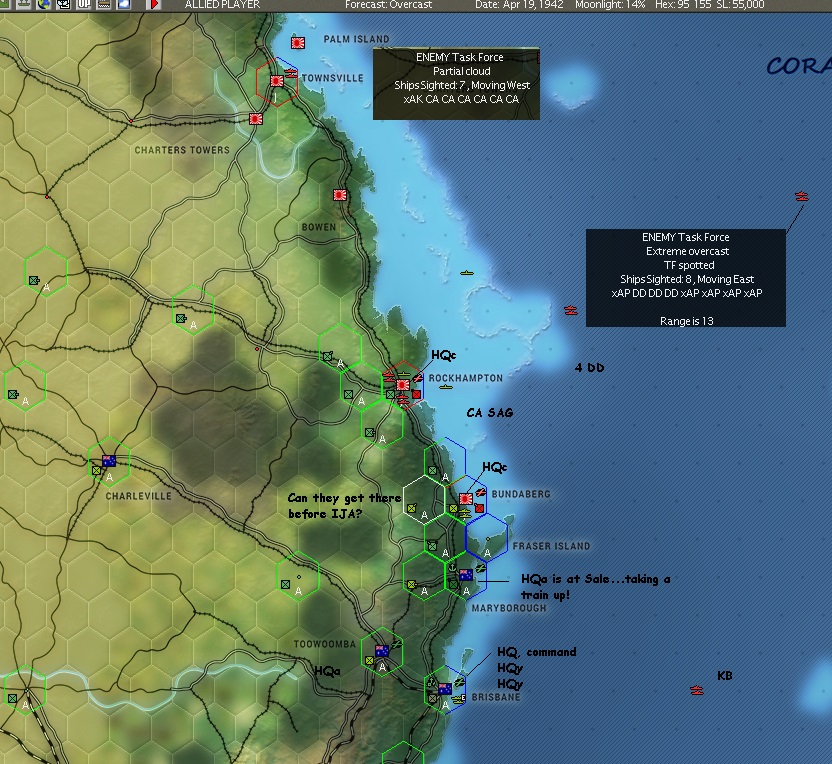Click red enemy task force east of Brisbane
The image size is (832, 764).
click(697, 690)
